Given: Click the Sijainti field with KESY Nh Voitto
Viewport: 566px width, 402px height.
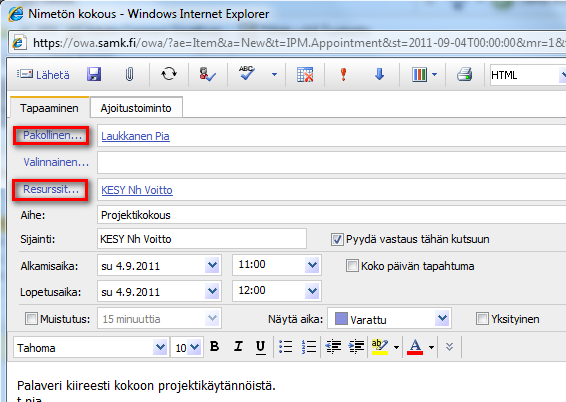Looking at the screenshot, I should coord(202,239).
